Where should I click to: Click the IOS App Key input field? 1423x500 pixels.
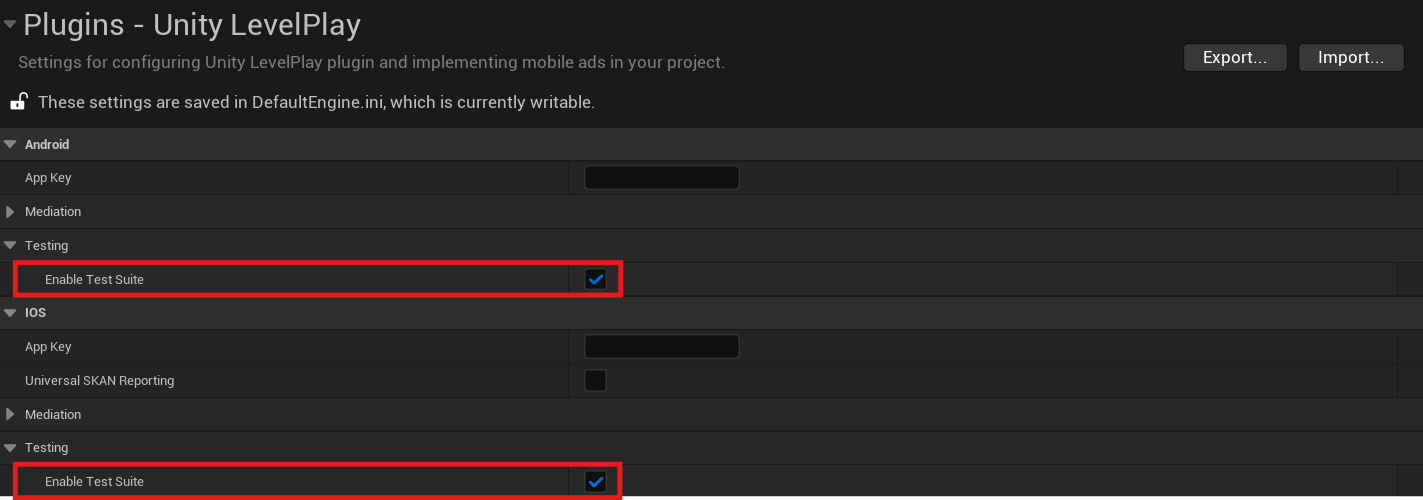tap(661, 347)
